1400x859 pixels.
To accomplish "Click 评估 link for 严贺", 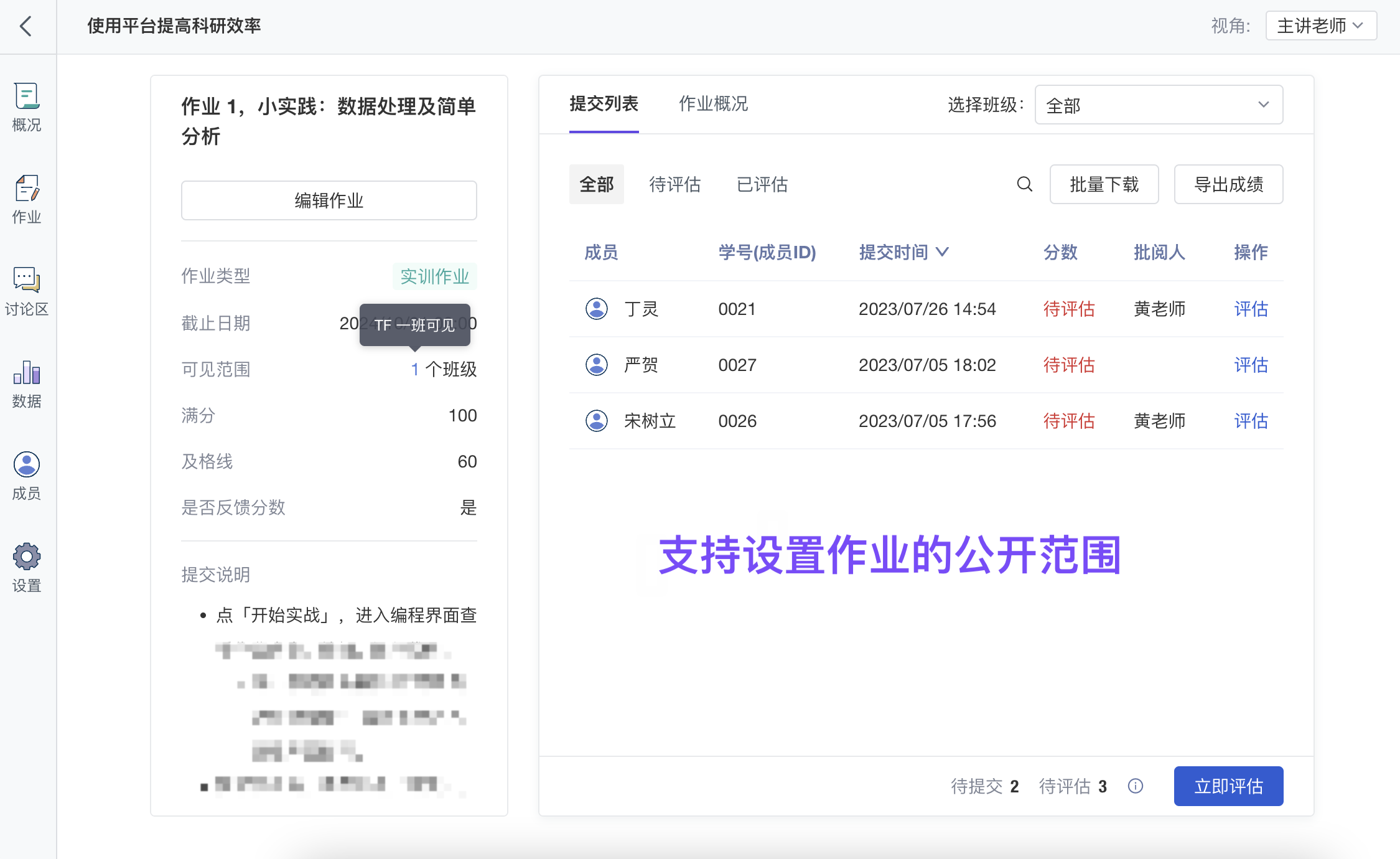I will [1250, 365].
